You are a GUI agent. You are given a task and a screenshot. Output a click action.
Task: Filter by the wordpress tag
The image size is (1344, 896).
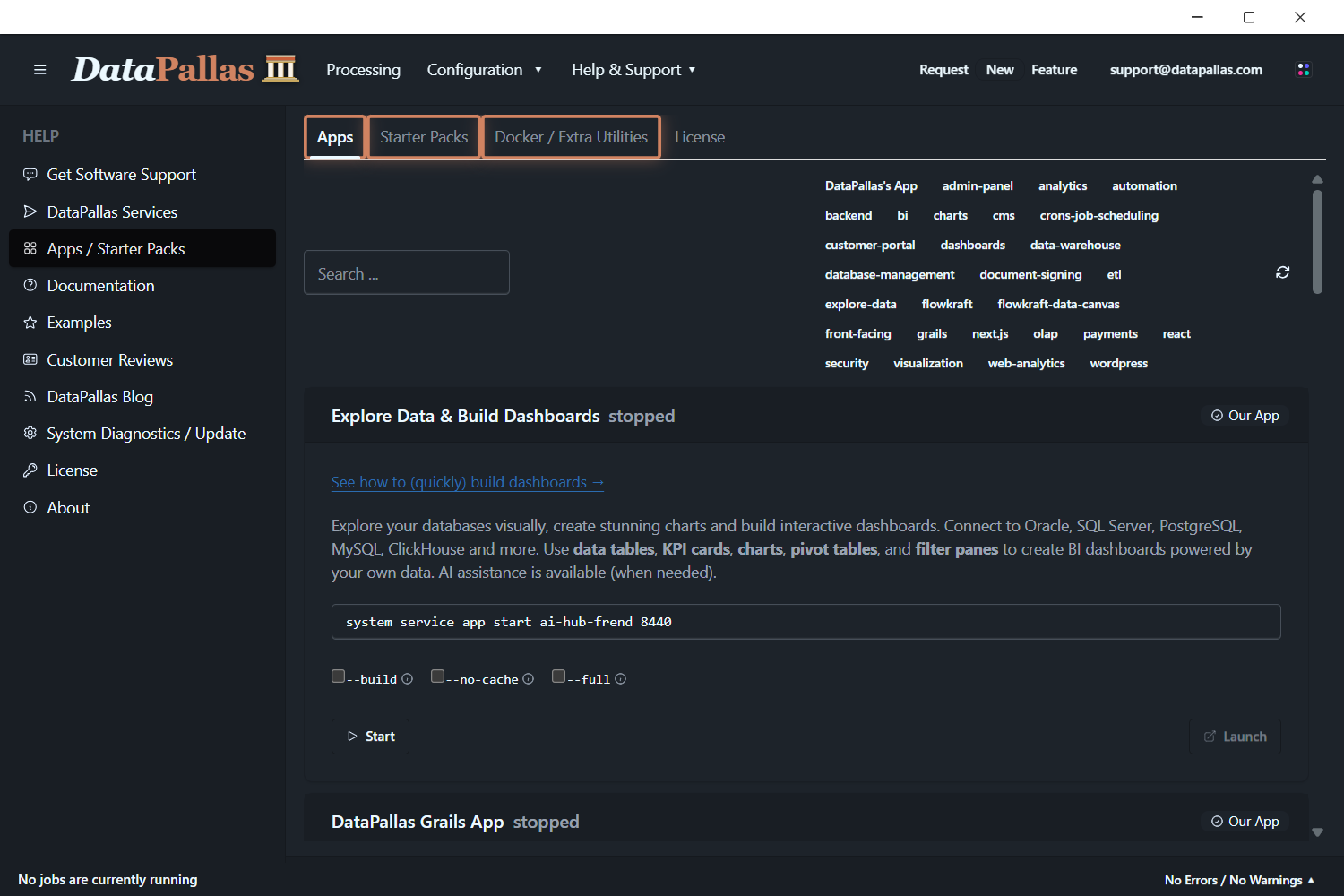pyautogui.click(x=1118, y=363)
